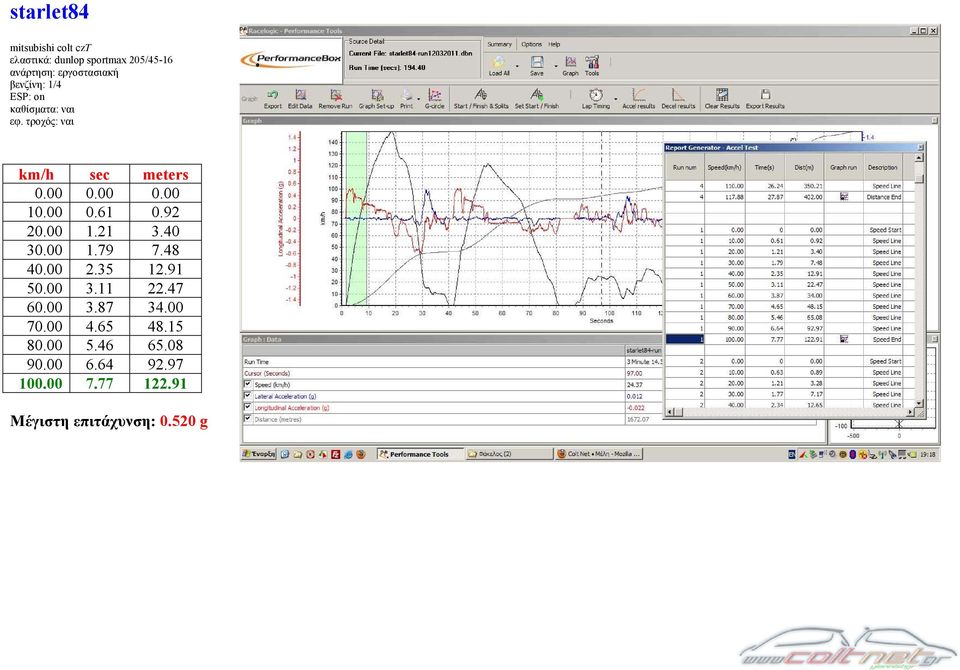Open the Load All dropdown arrow

coord(517,66)
